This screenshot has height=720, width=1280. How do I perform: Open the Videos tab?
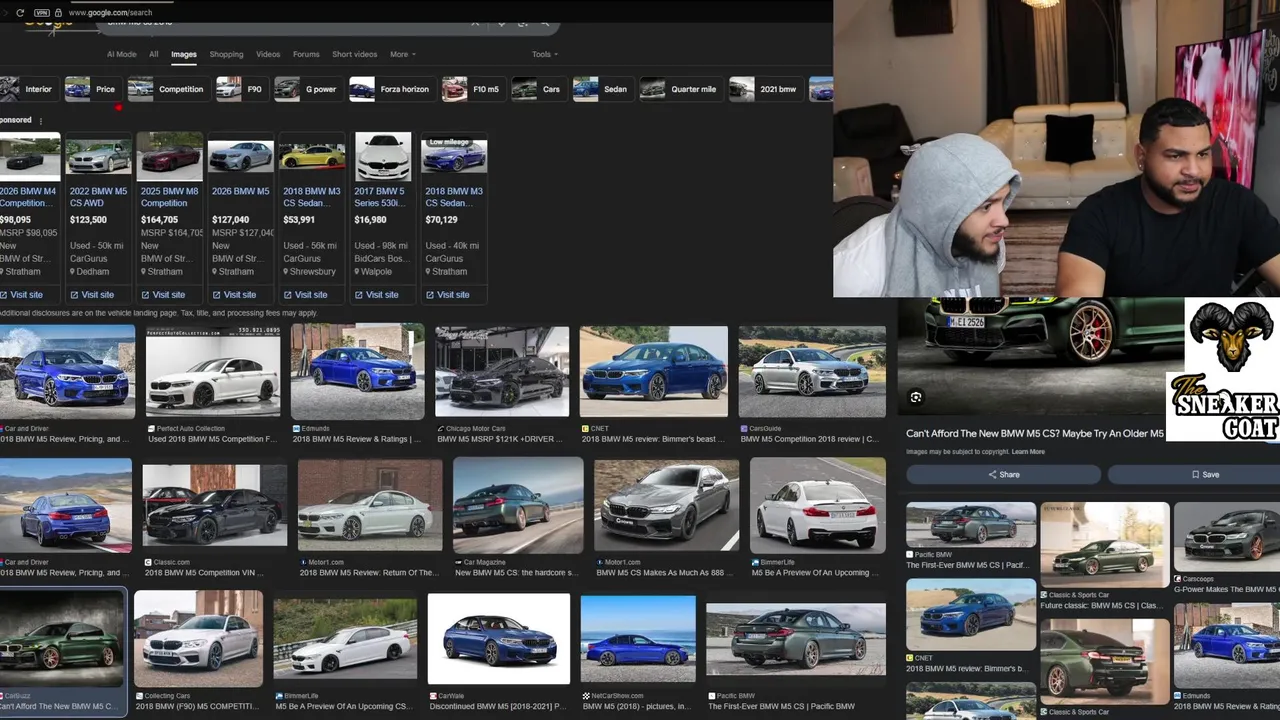point(268,54)
